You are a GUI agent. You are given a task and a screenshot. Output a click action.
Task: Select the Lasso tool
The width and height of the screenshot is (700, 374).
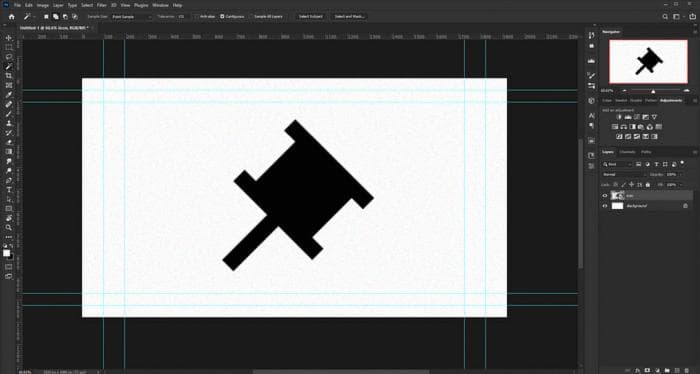(x=8, y=57)
